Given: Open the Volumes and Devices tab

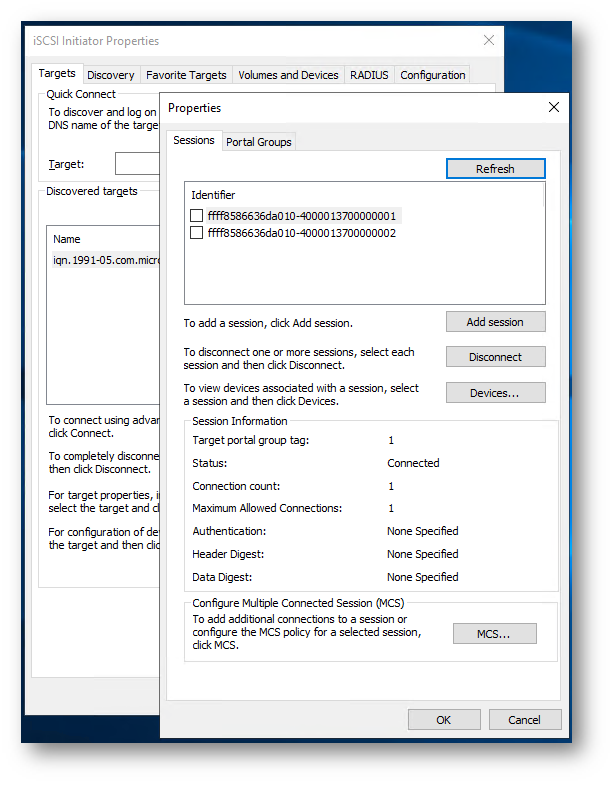Looking at the screenshot, I should (288, 75).
